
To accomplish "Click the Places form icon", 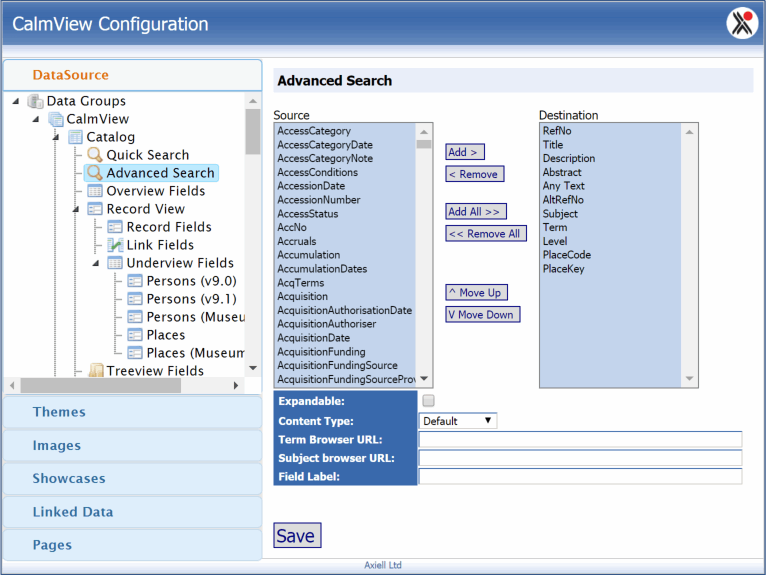I will click(135, 335).
